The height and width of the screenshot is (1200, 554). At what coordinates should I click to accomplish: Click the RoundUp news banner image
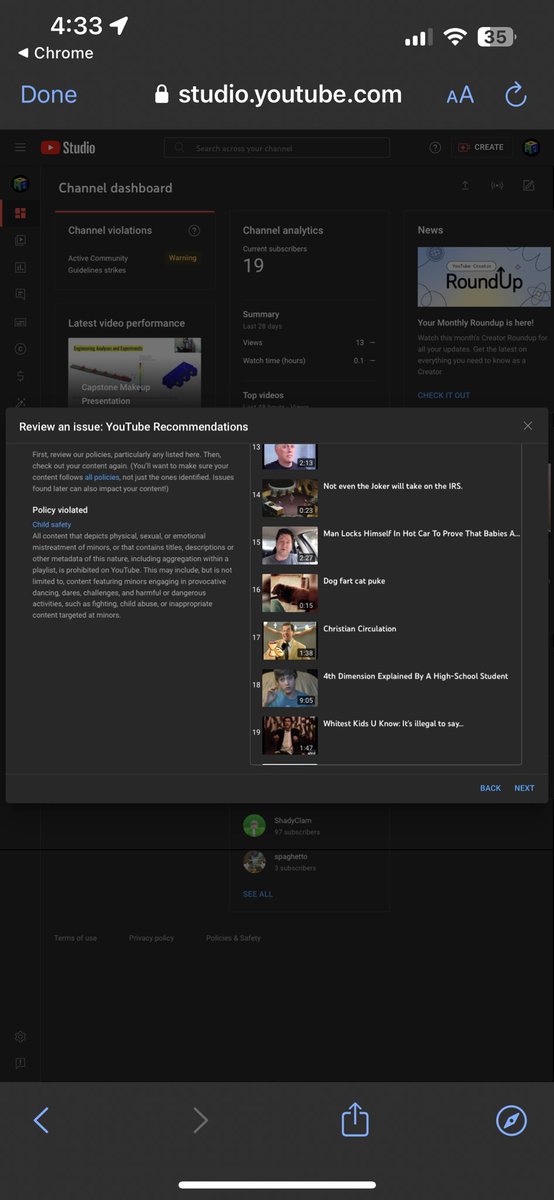pyautogui.click(x=484, y=277)
